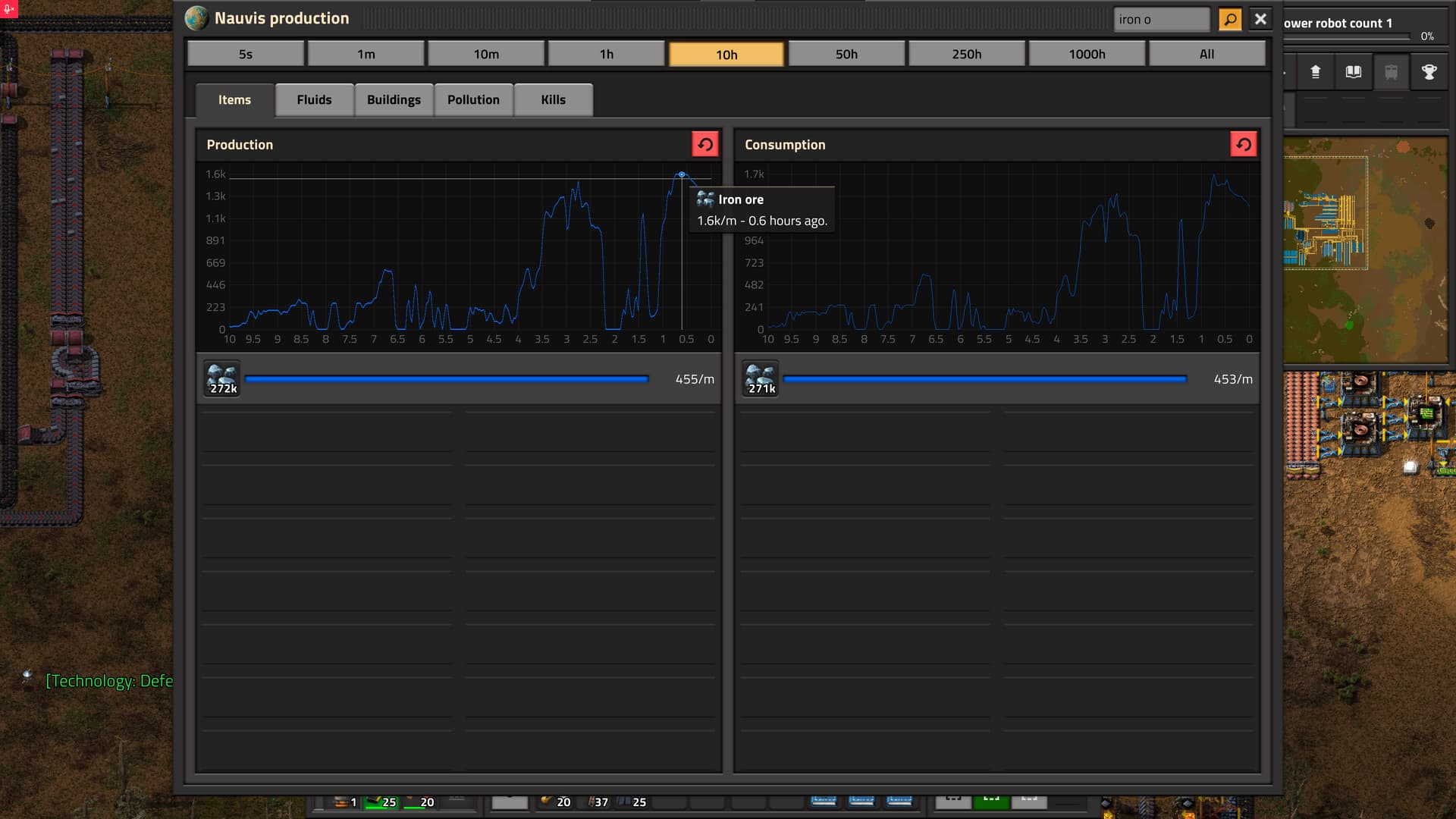Select the 1h time range

coord(606,54)
